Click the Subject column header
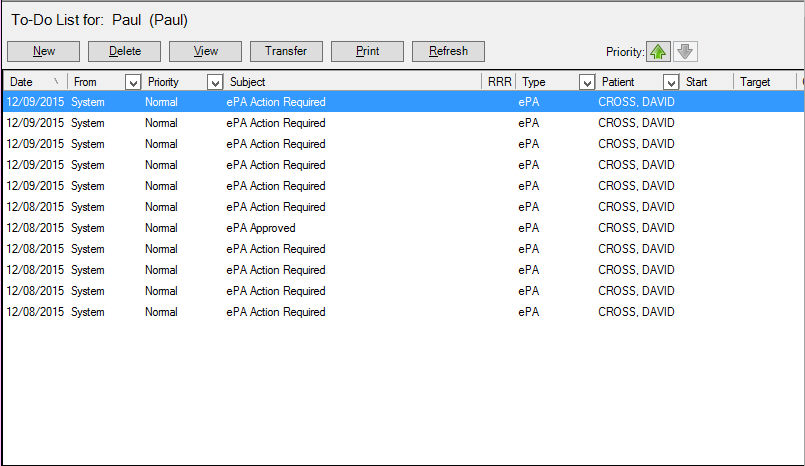 [350, 82]
